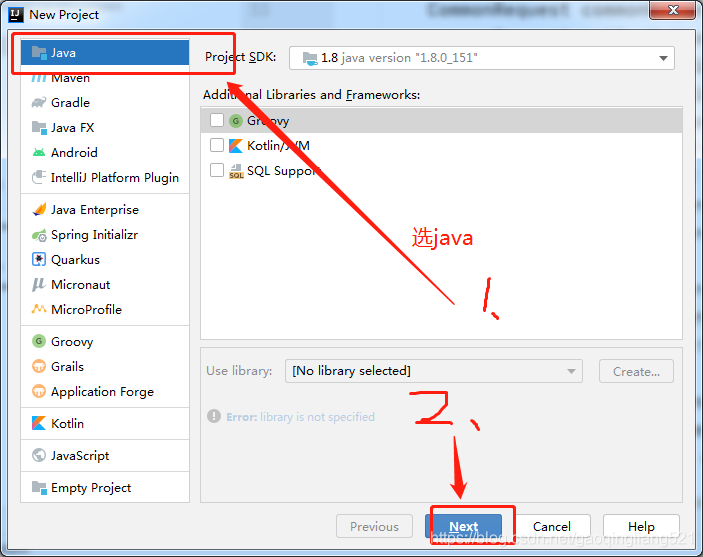Select Java FX project type
The image size is (703, 557).
[105, 128]
